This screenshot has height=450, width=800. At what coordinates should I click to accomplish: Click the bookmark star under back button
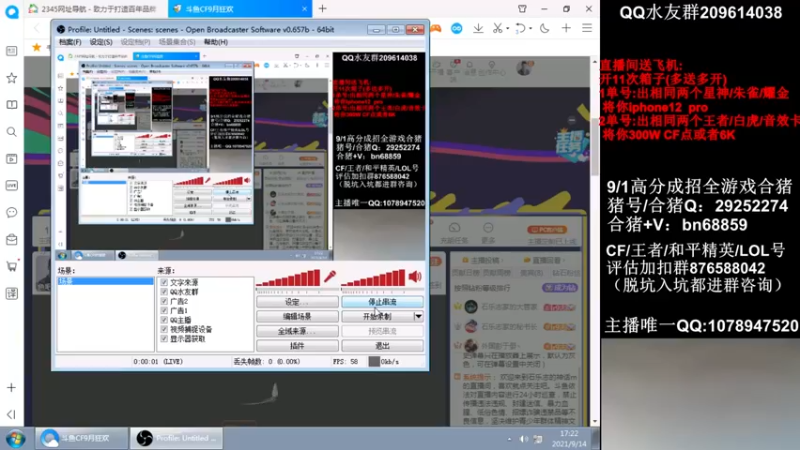(37, 47)
